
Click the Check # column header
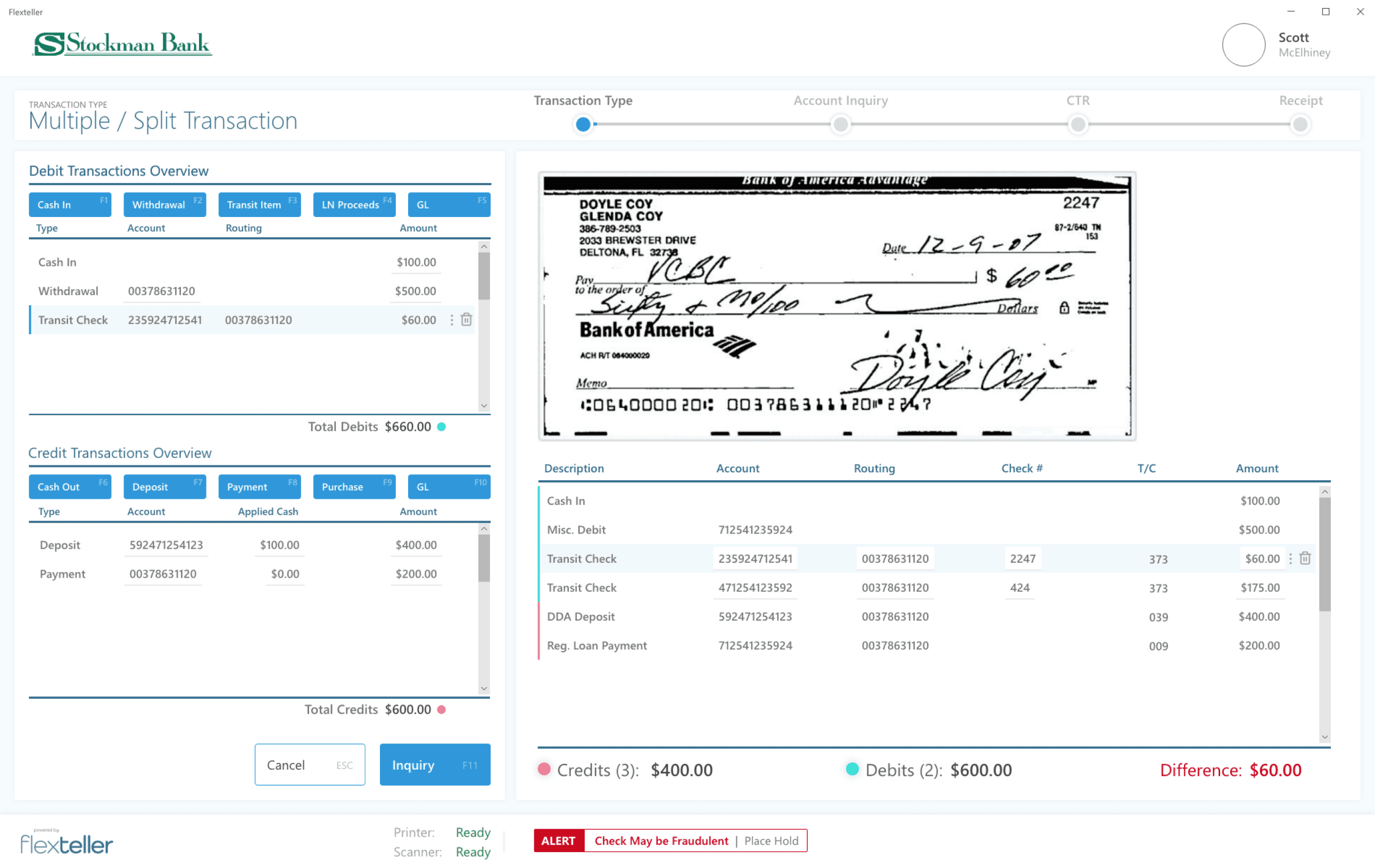(x=1022, y=468)
